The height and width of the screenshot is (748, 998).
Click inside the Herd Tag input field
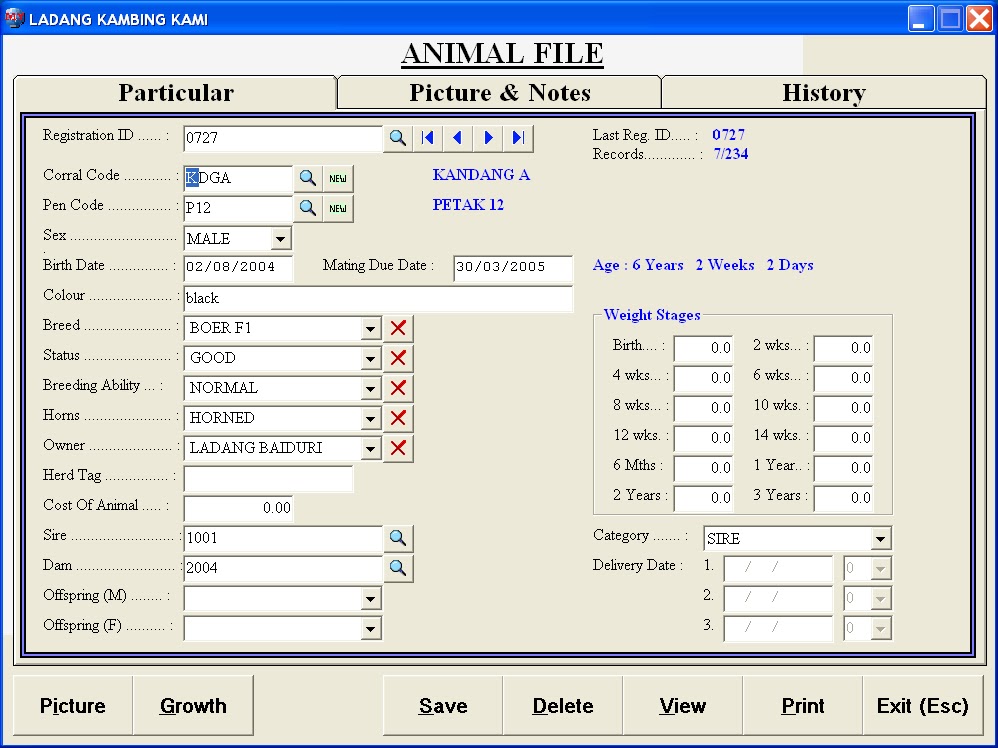tap(266, 478)
